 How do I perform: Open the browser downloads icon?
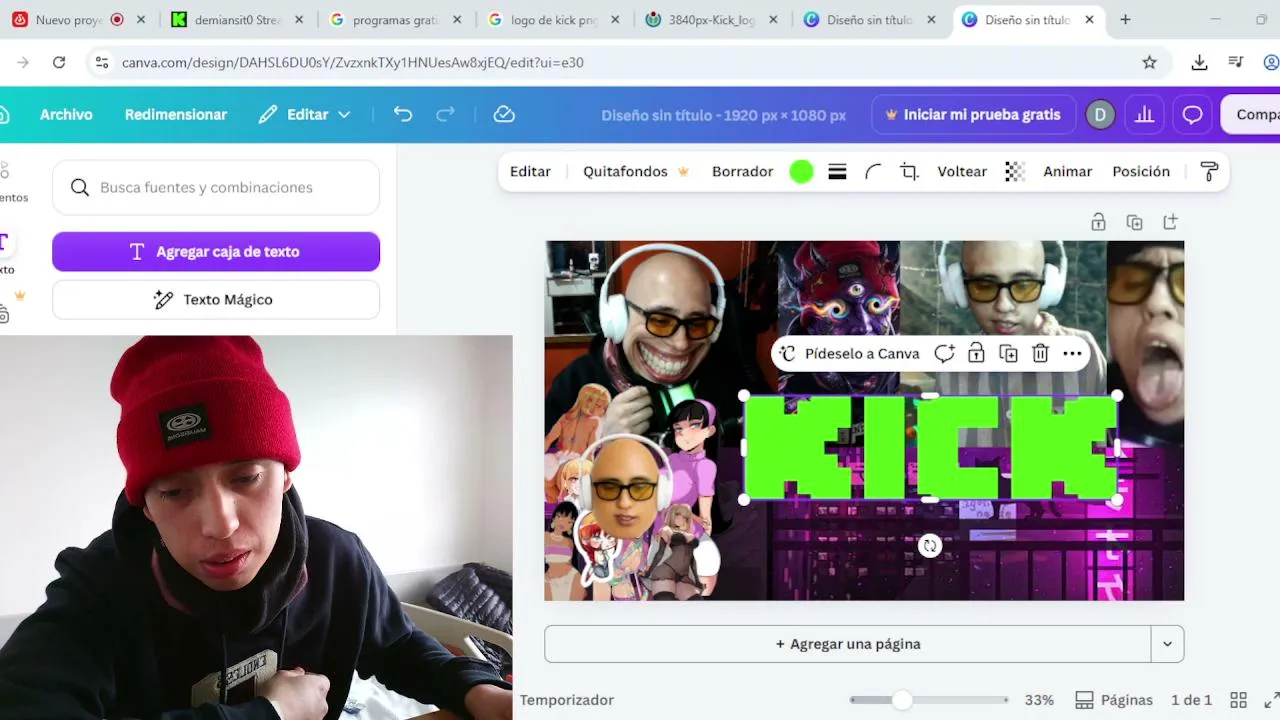[1199, 62]
